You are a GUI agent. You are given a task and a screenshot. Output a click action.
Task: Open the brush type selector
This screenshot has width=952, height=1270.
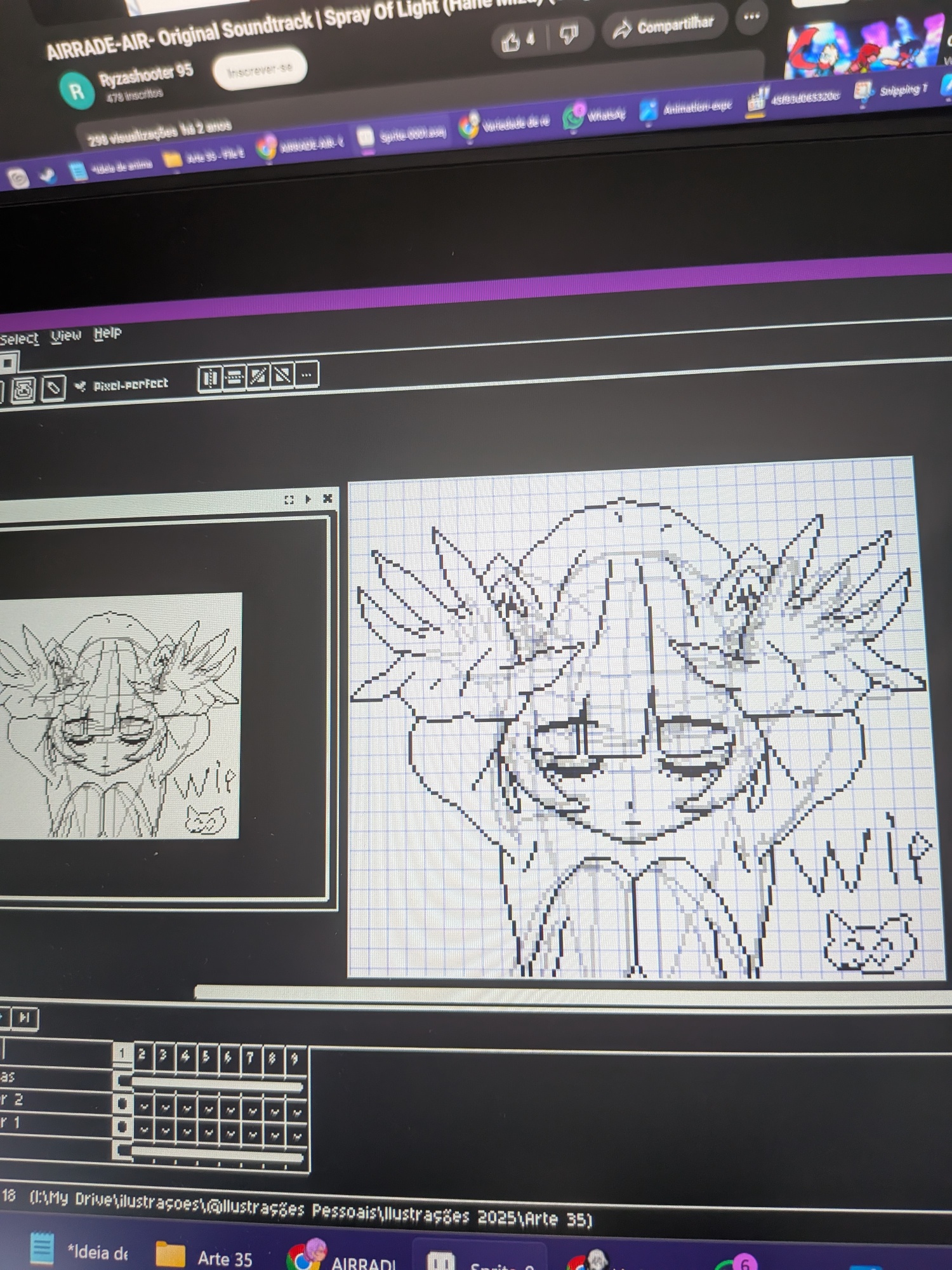[23, 390]
